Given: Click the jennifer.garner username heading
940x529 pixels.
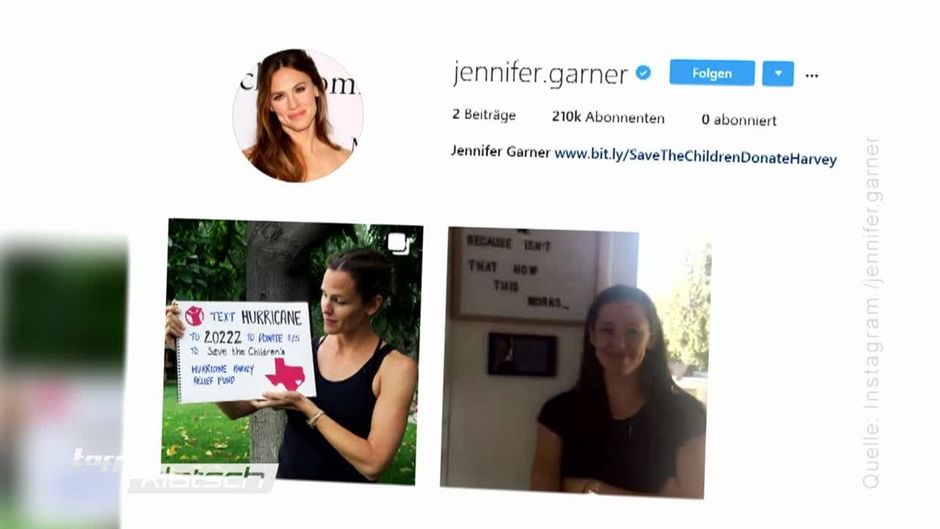Looking at the screenshot, I should pos(540,74).
